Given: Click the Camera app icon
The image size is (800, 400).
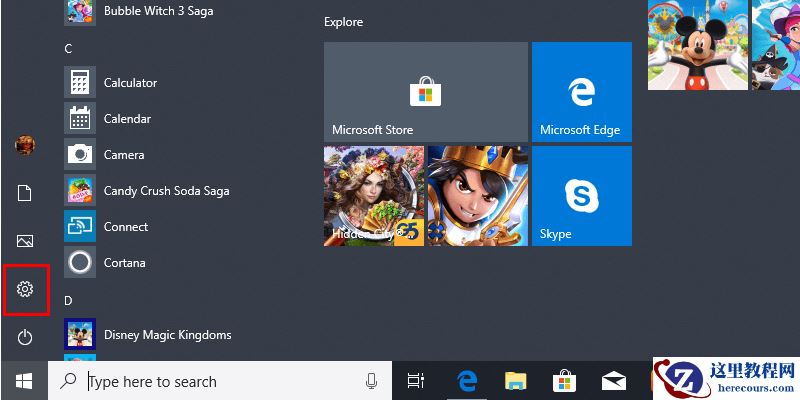Looking at the screenshot, I should pyautogui.click(x=80, y=154).
